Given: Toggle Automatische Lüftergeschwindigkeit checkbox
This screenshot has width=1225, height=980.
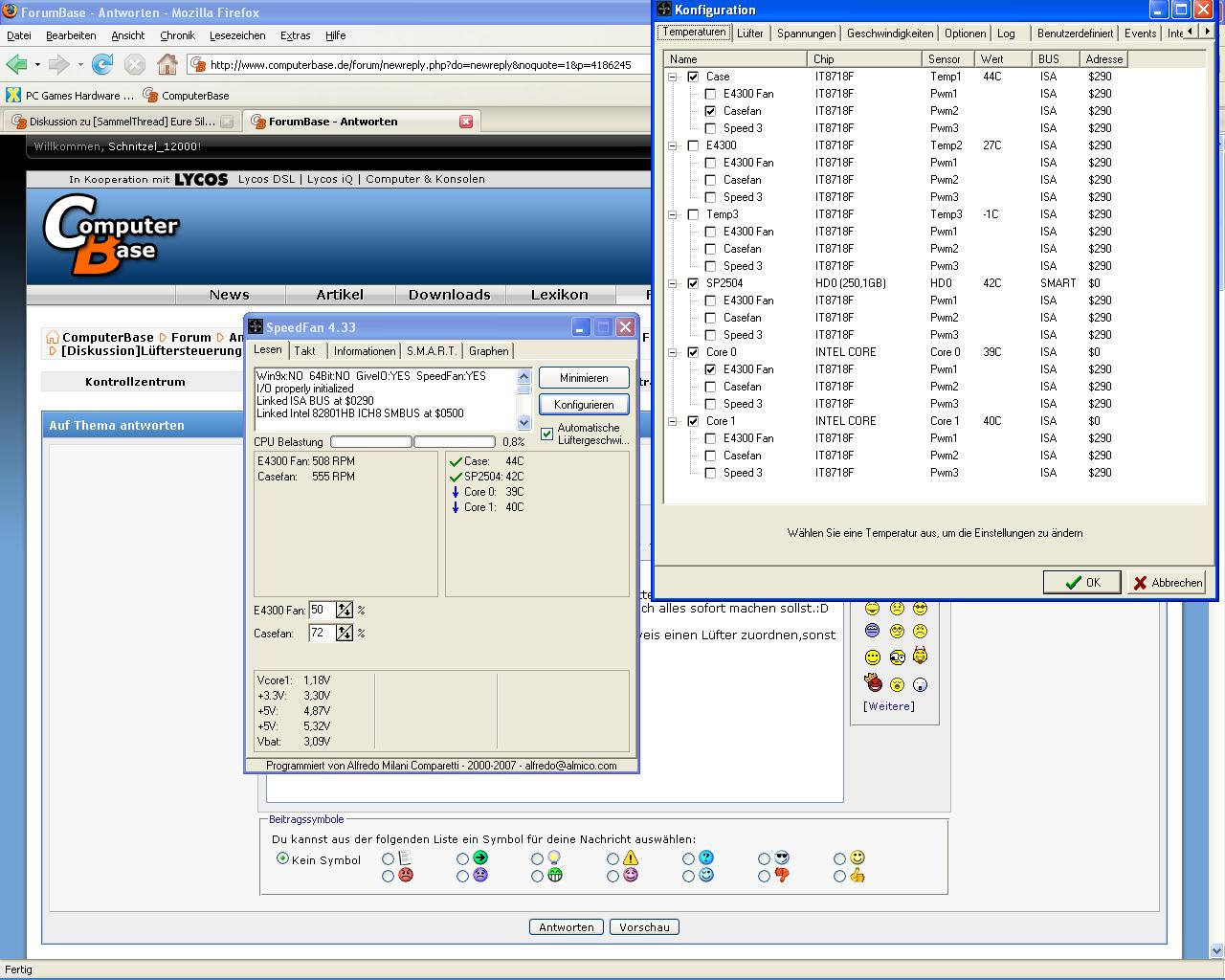Looking at the screenshot, I should (547, 434).
